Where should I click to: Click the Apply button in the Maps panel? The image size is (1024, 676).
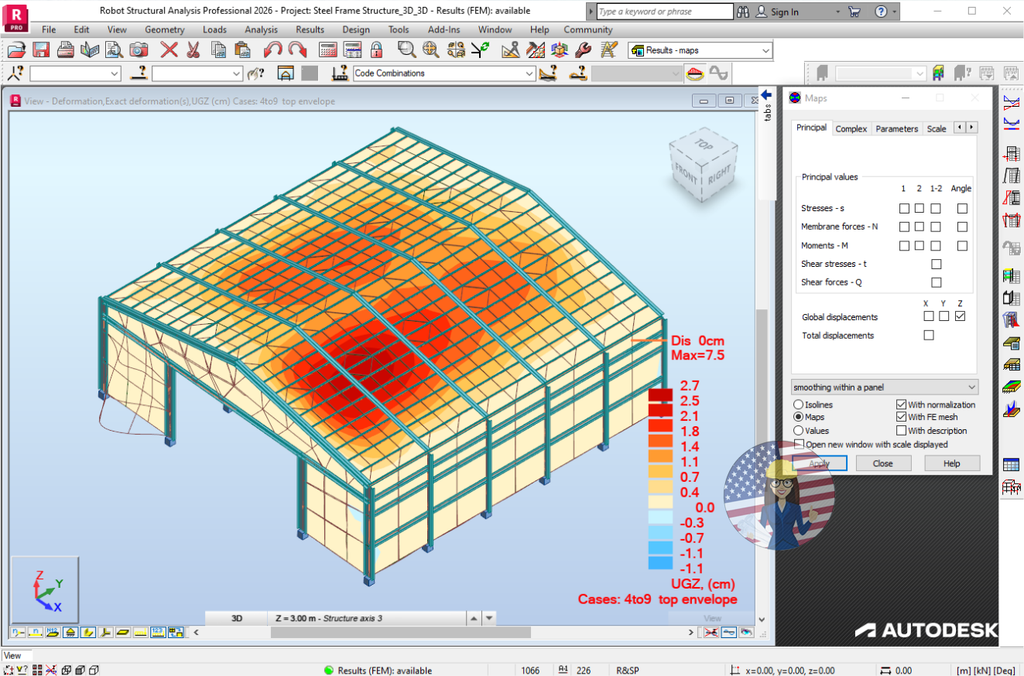(x=820, y=462)
